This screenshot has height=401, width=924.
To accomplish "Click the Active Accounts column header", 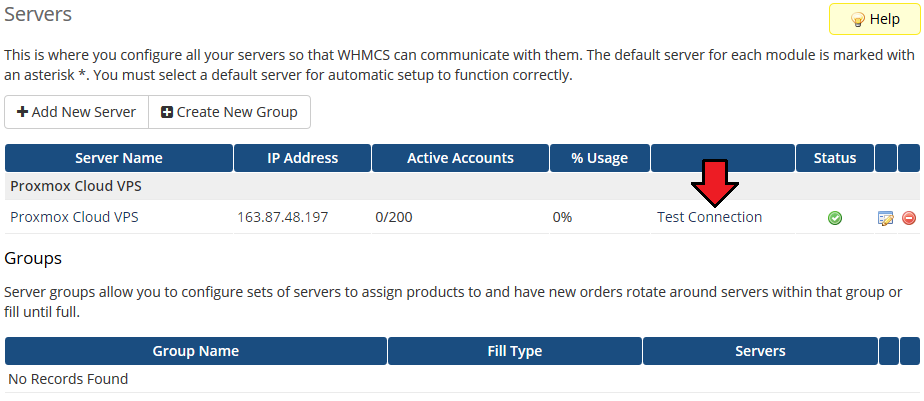I will (460, 158).
